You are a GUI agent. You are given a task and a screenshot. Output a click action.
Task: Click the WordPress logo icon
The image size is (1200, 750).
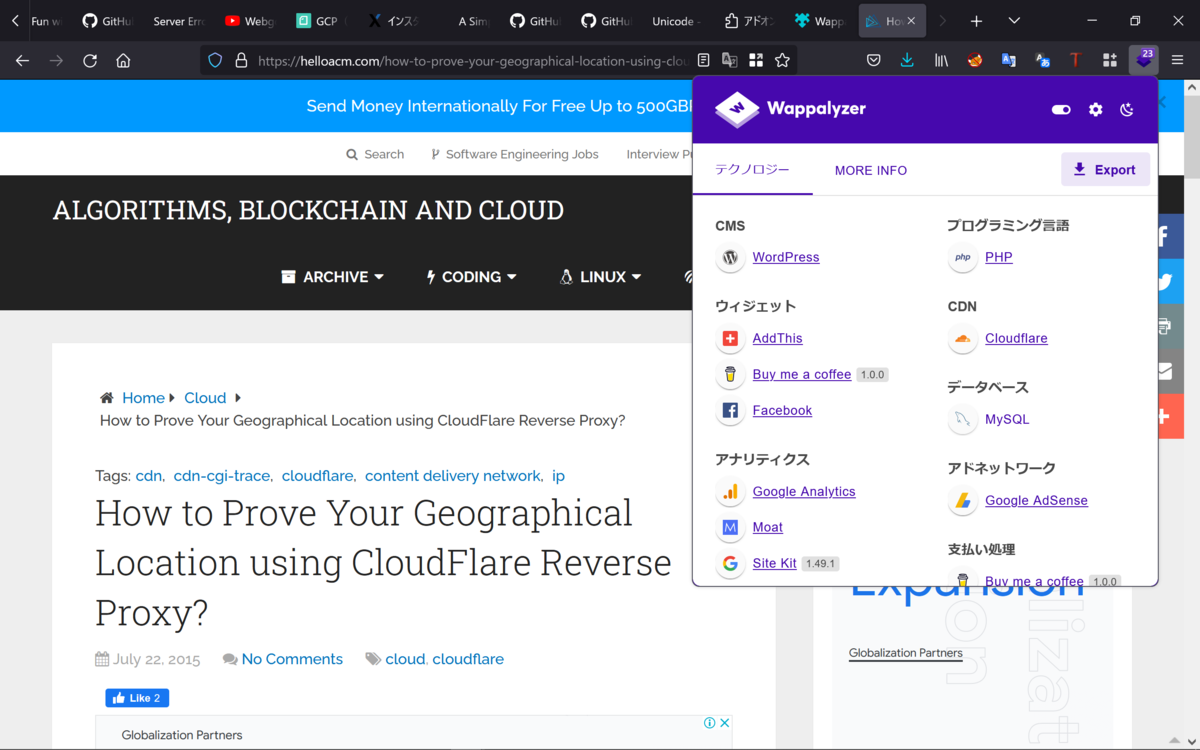[730, 257]
